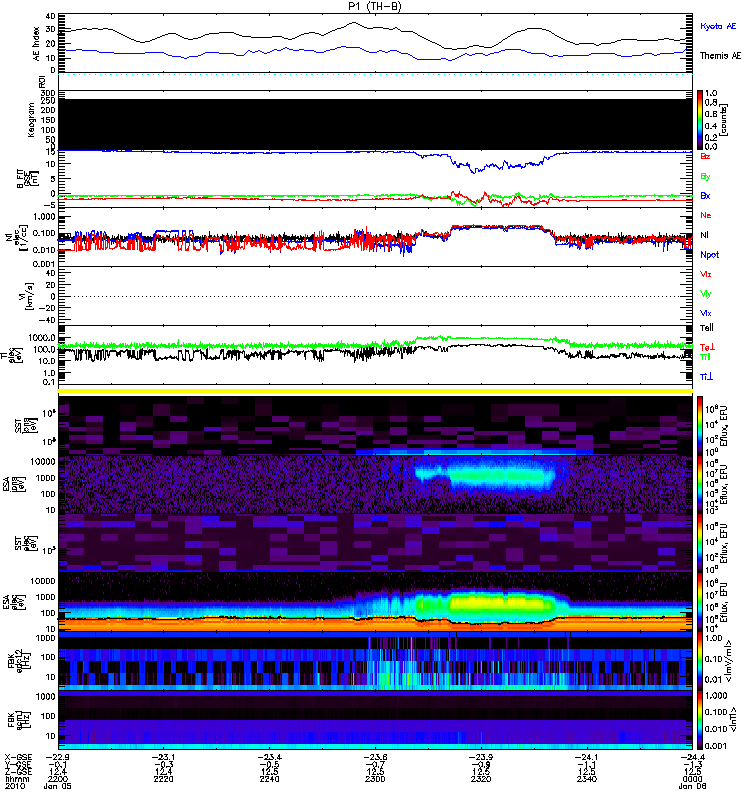This screenshot has width=750, height=800.
Task: Select the Kyoto AE legend label
Action: pyautogui.click(x=718, y=26)
